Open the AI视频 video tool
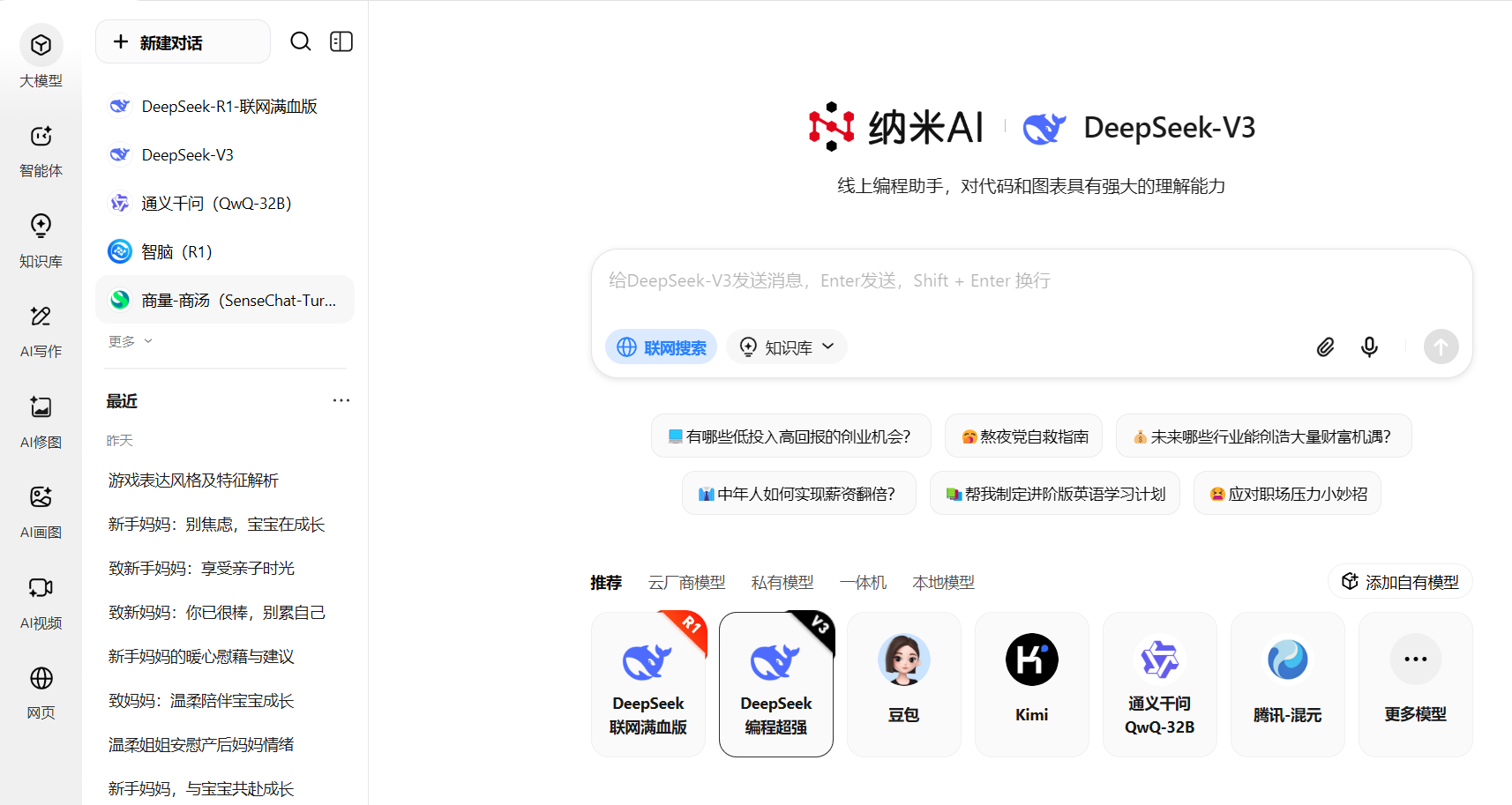 click(x=41, y=602)
